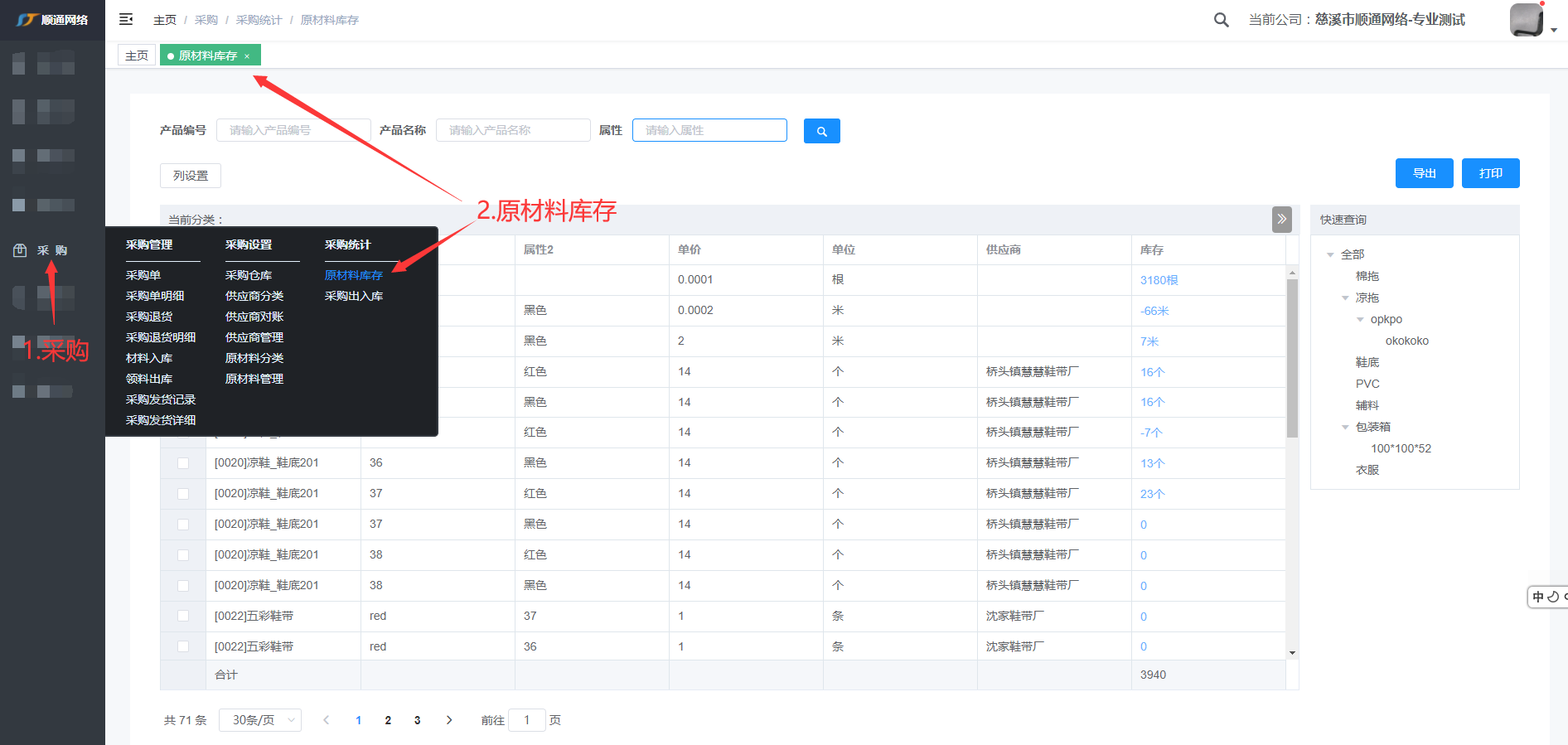Go to next page arrow
1568x745 pixels.
[449, 720]
